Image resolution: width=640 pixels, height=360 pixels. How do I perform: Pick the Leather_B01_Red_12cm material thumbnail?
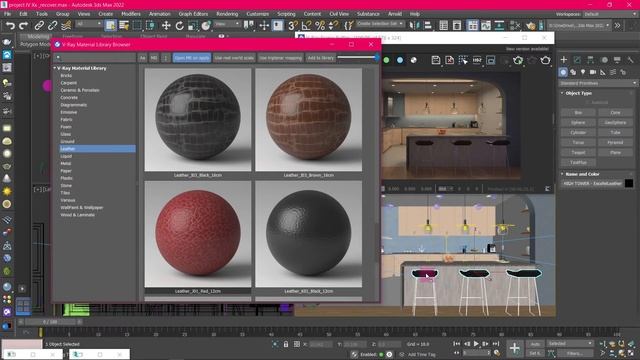[198, 234]
